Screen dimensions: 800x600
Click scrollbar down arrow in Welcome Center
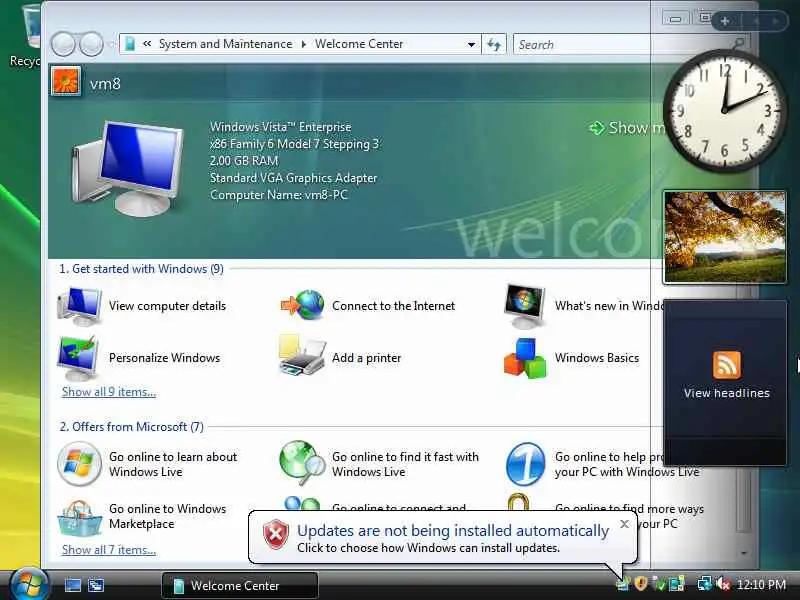743,553
